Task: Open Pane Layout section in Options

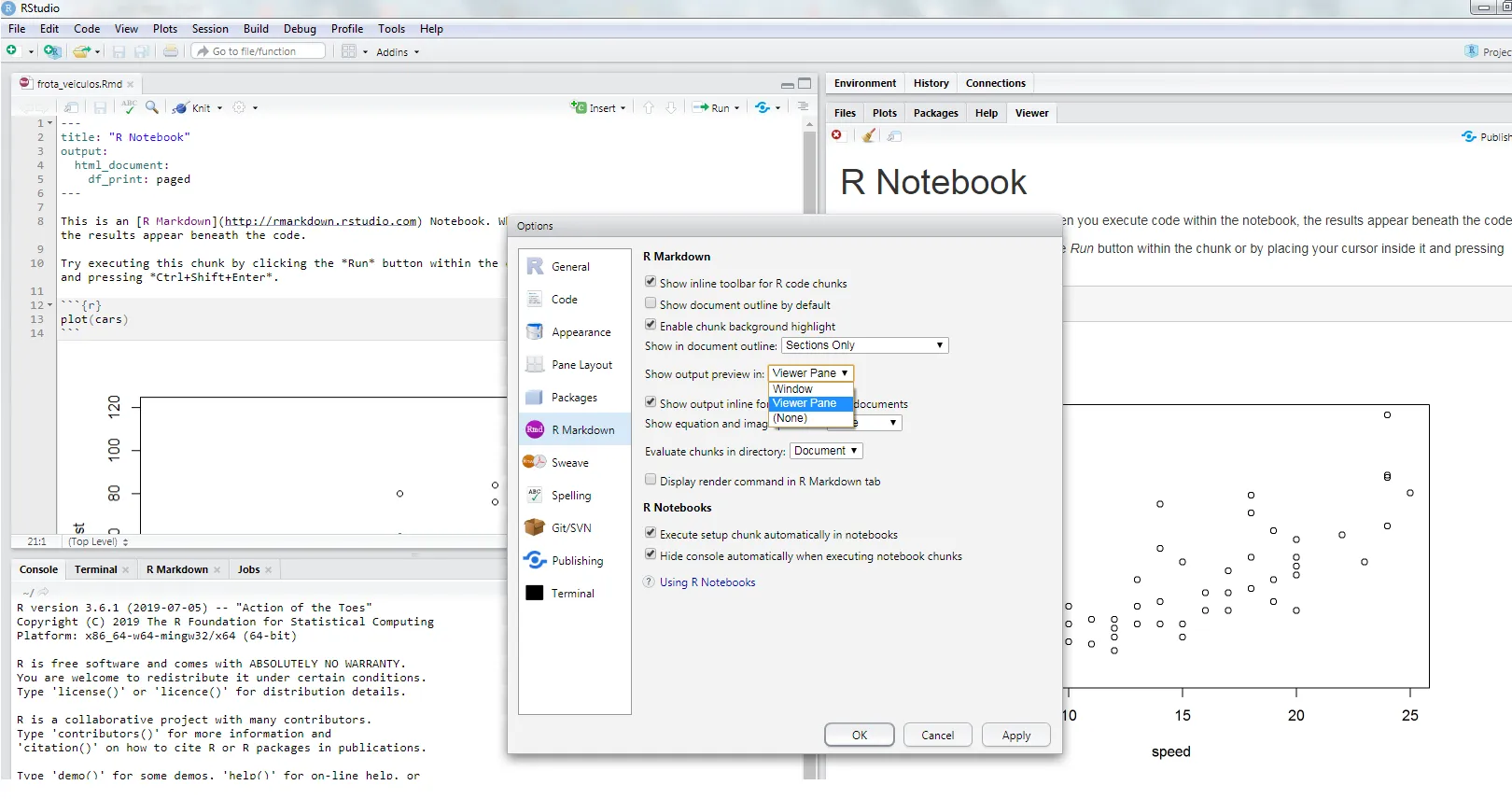Action: pos(574,364)
